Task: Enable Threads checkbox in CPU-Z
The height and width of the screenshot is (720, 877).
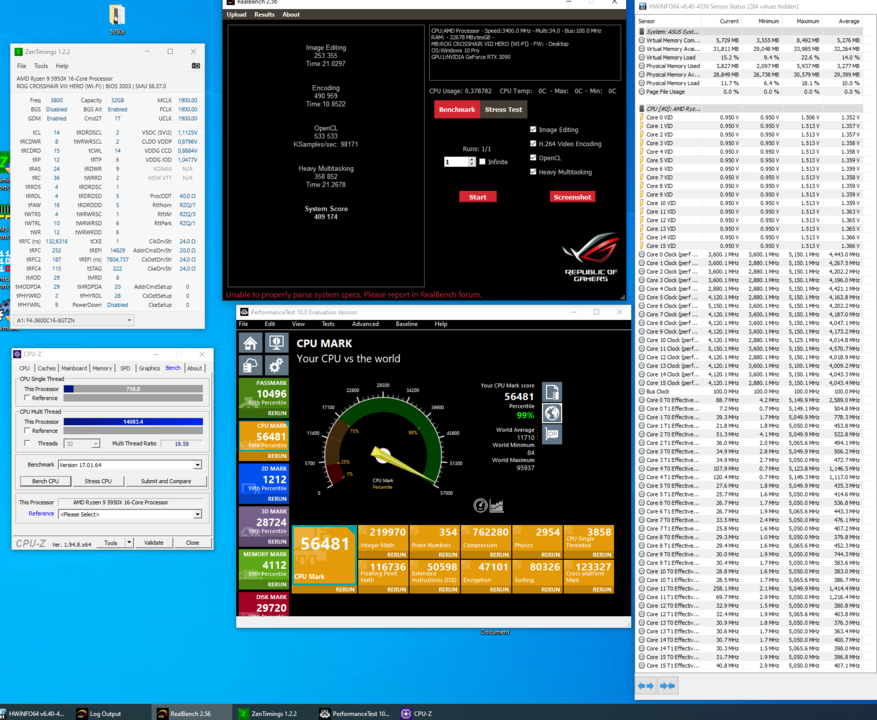Action: tap(27, 443)
